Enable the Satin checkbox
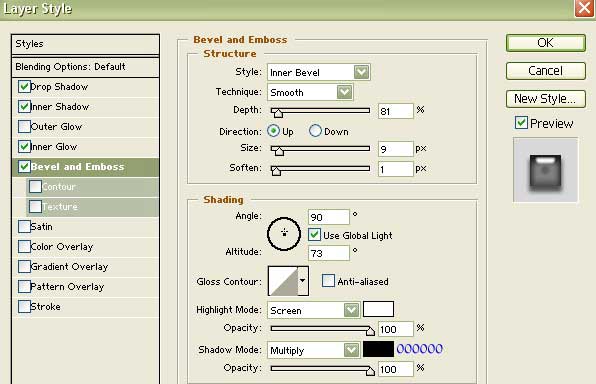596x384 pixels. pos(24,227)
